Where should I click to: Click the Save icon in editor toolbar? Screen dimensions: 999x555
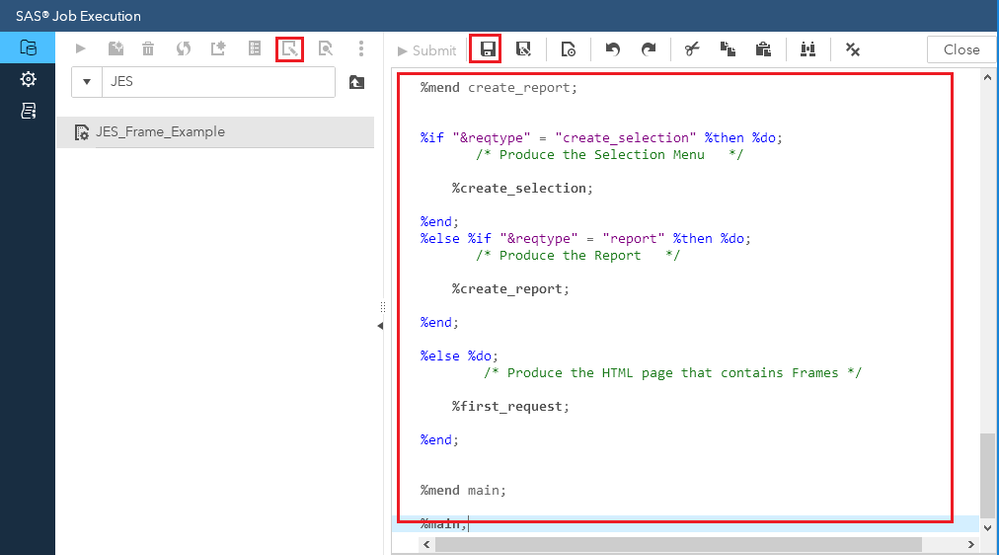click(x=488, y=49)
